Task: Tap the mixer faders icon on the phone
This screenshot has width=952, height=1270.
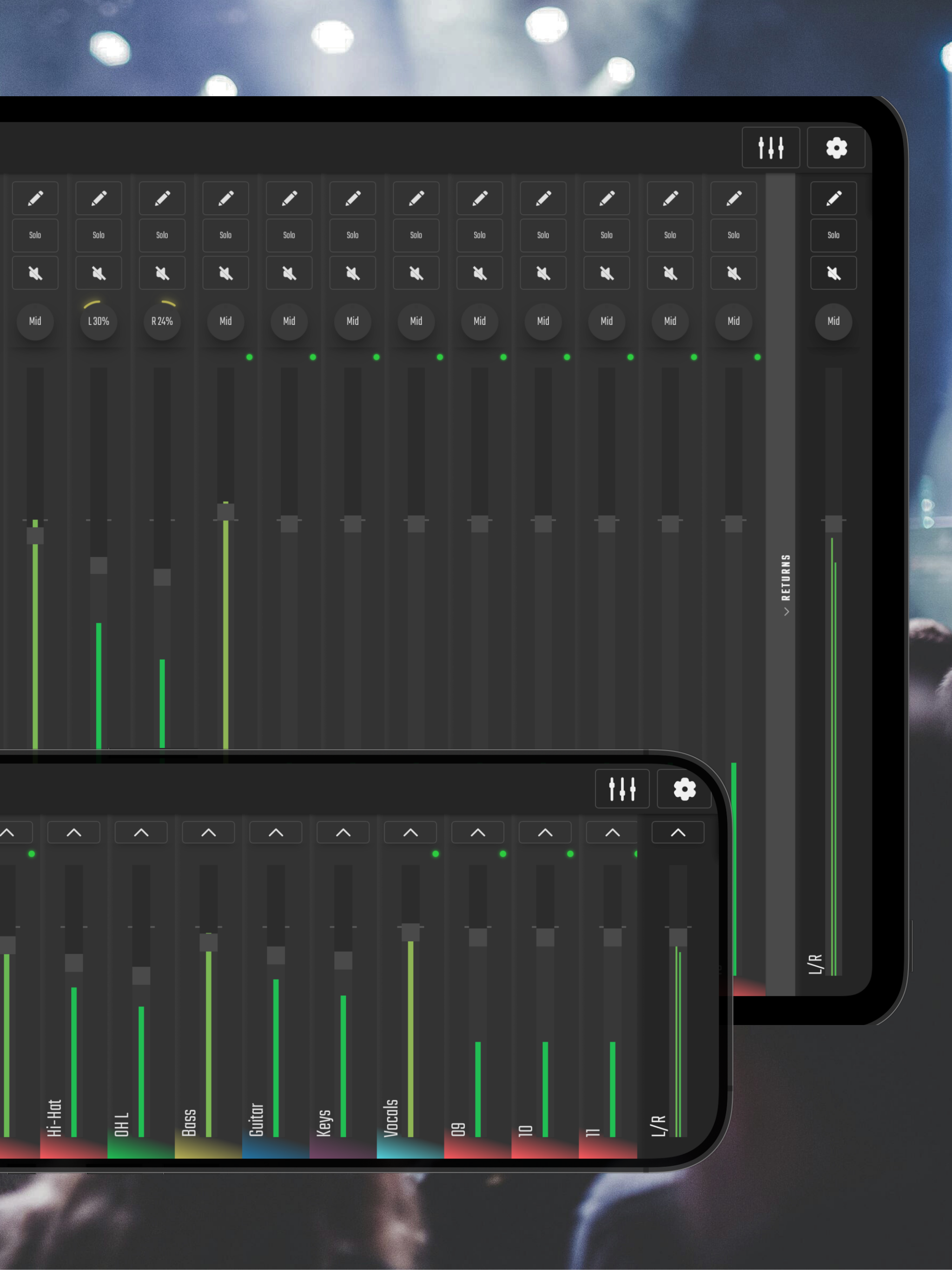Action: tap(622, 788)
